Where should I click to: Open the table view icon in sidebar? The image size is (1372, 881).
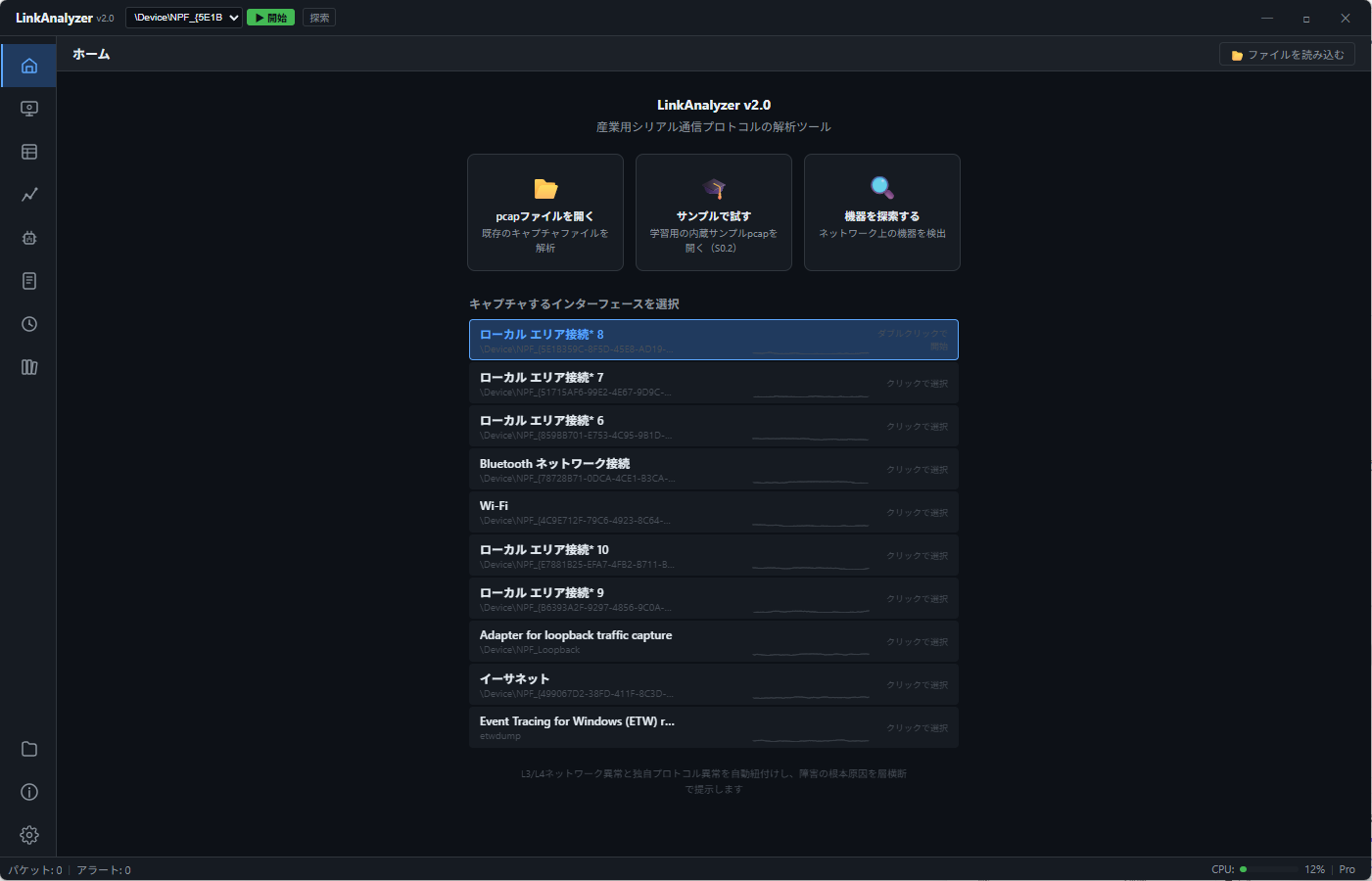(29, 152)
